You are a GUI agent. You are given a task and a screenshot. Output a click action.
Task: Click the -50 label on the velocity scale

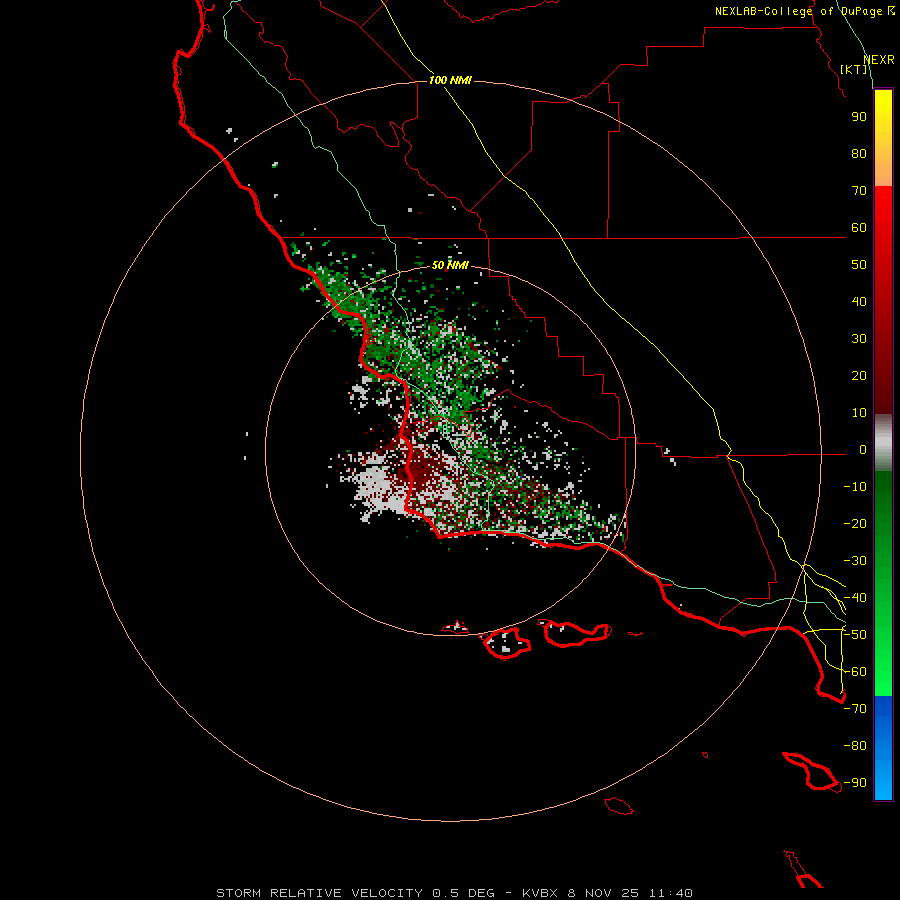[855, 635]
